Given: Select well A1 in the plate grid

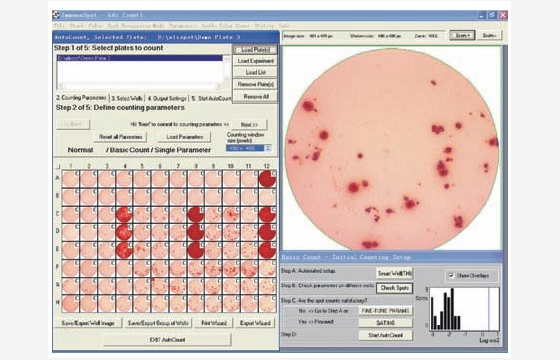Looking at the screenshot, I should click(x=70, y=179).
